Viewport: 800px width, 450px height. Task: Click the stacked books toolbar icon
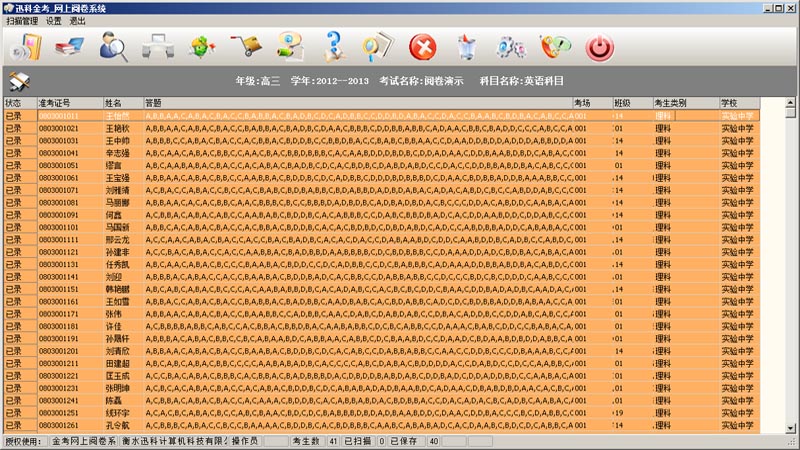pos(70,47)
